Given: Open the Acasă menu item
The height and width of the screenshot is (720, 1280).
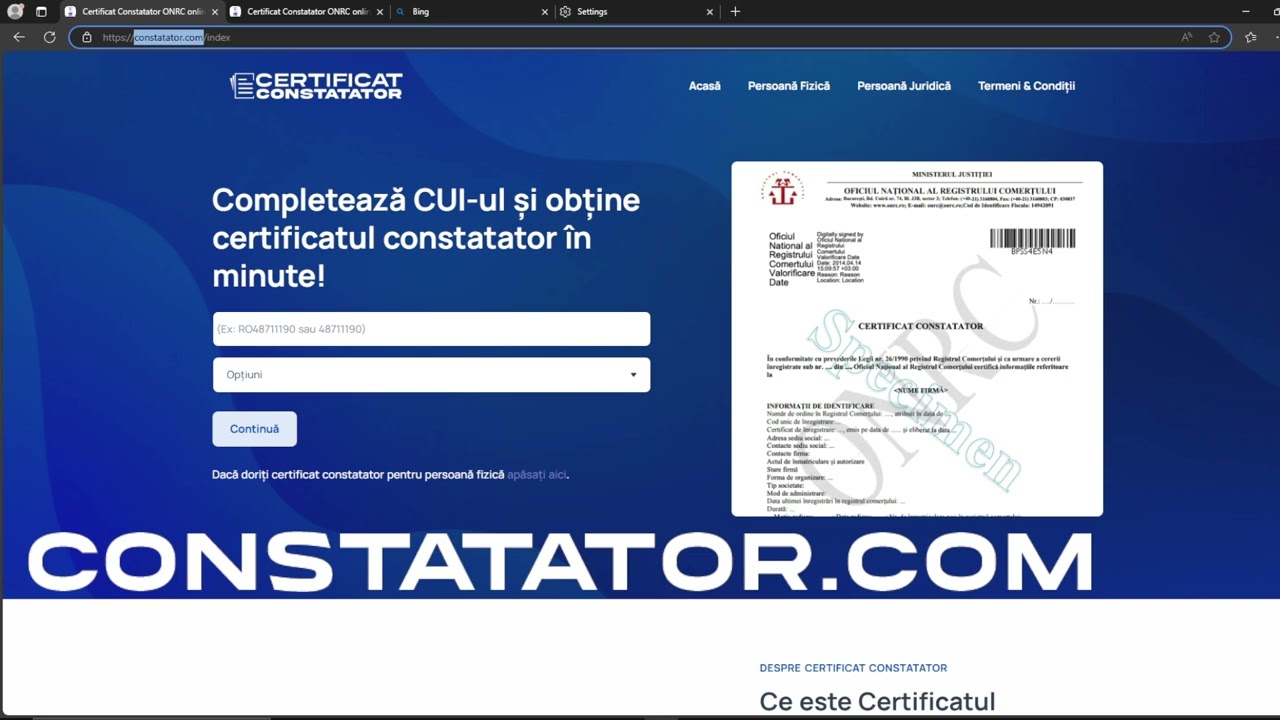Looking at the screenshot, I should click(704, 86).
